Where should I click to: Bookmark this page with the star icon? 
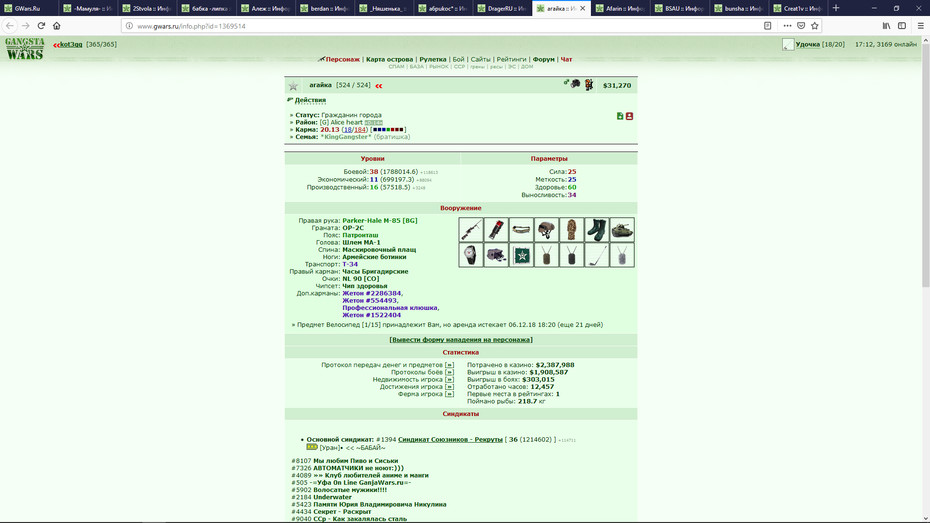pyautogui.click(x=814, y=25)
